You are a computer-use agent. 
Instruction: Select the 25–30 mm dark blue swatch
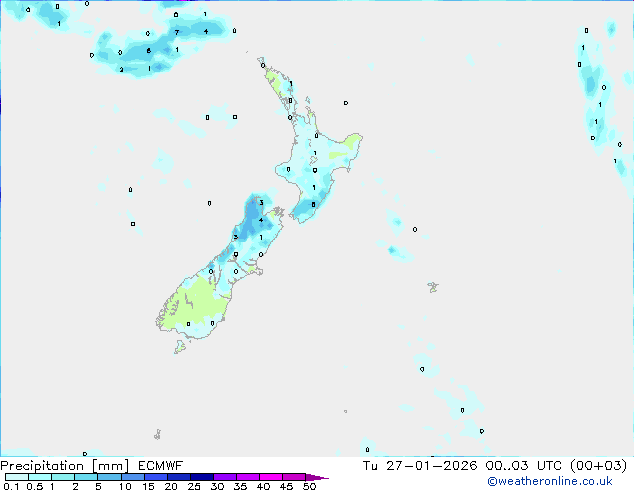(201, 477)
